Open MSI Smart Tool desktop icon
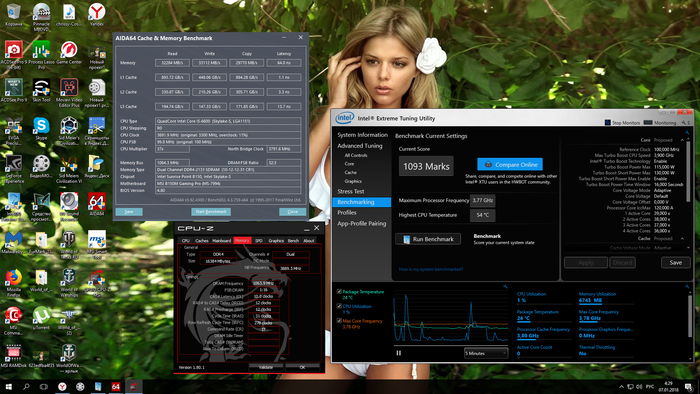 click(x=96, y=245)
